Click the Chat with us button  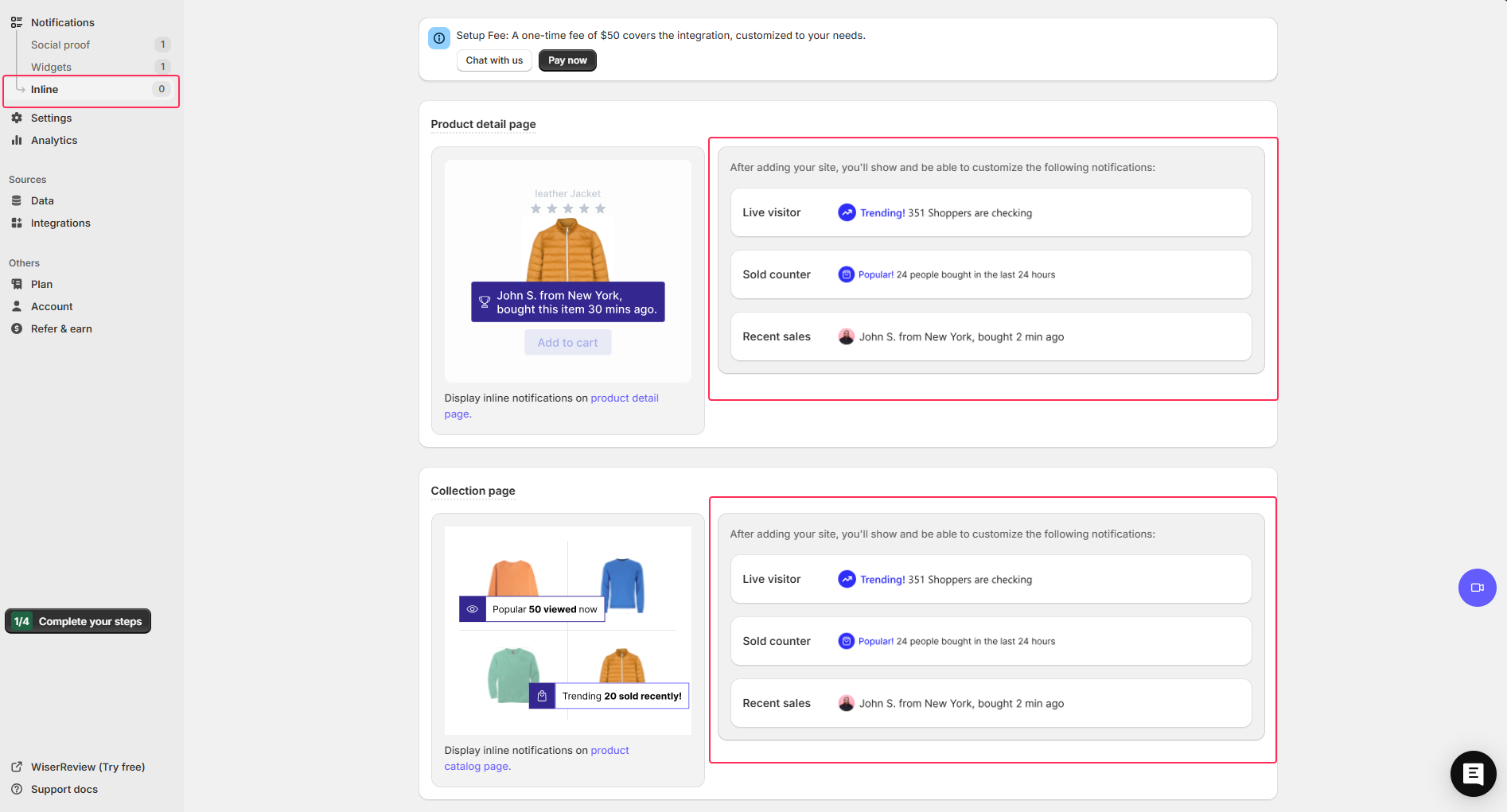[x=493, y=60]
